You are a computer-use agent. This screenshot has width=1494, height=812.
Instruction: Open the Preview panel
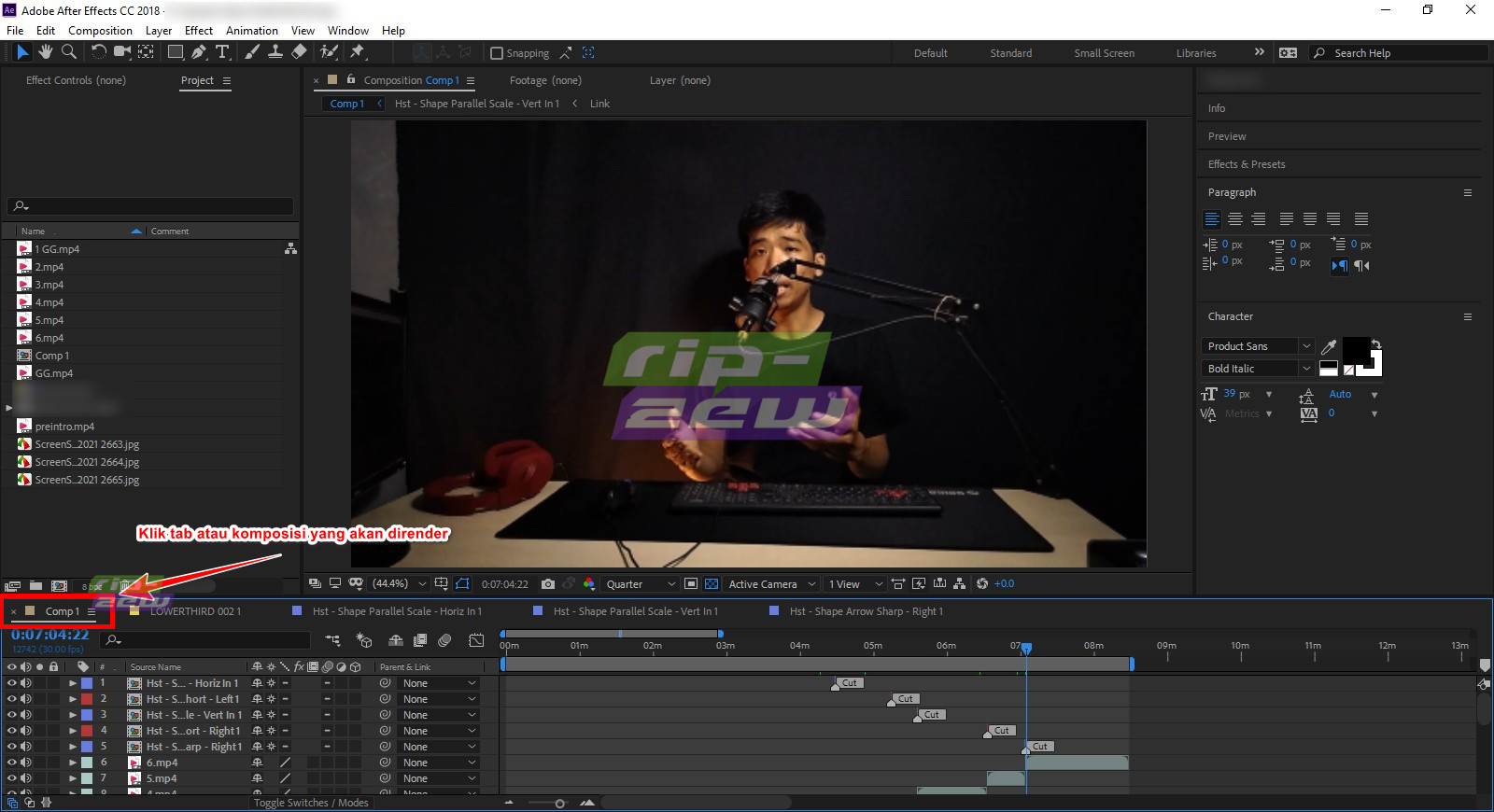point(1227,136)
